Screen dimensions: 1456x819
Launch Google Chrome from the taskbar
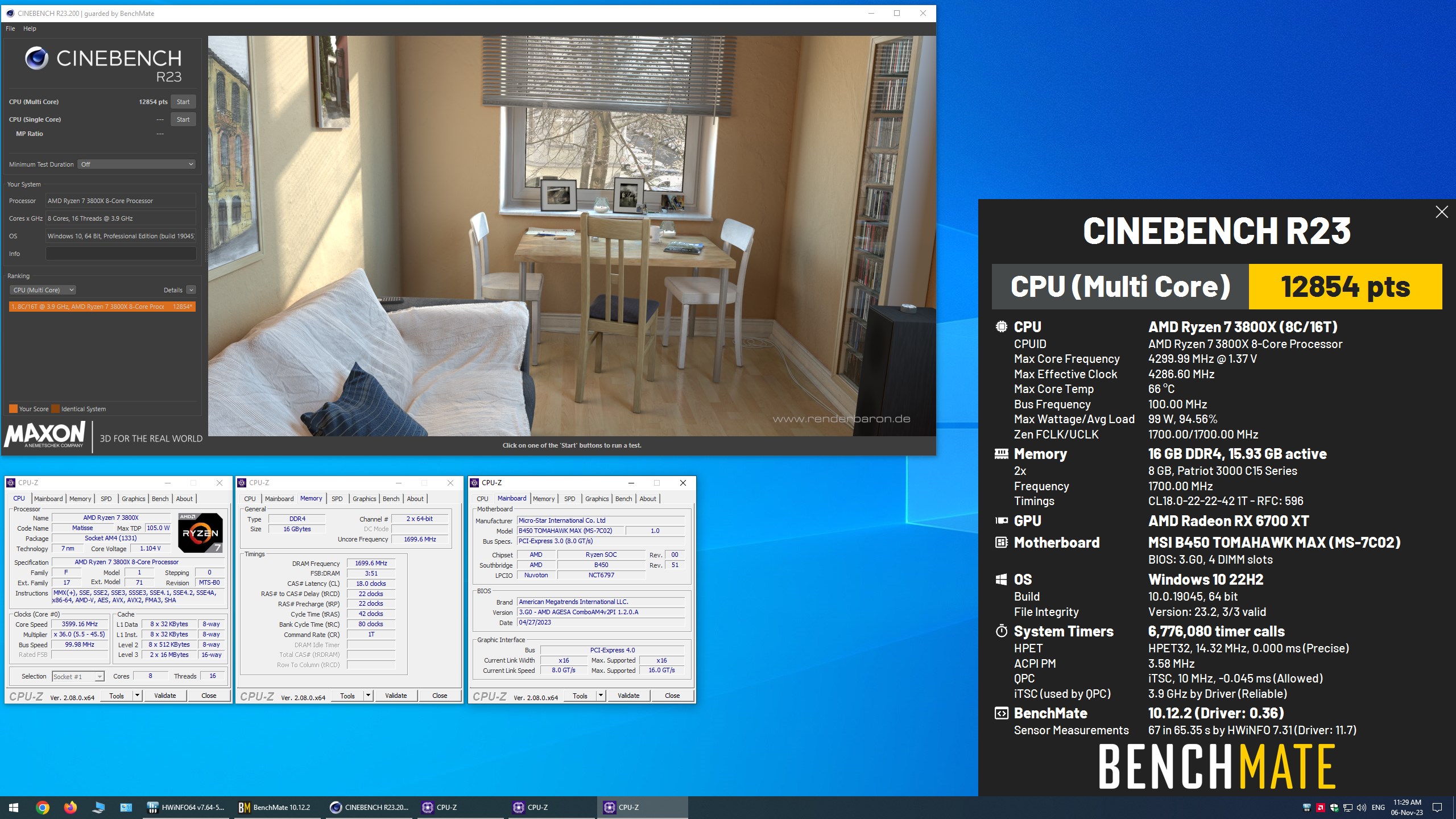pyautogui.click(x=42, y=808)
